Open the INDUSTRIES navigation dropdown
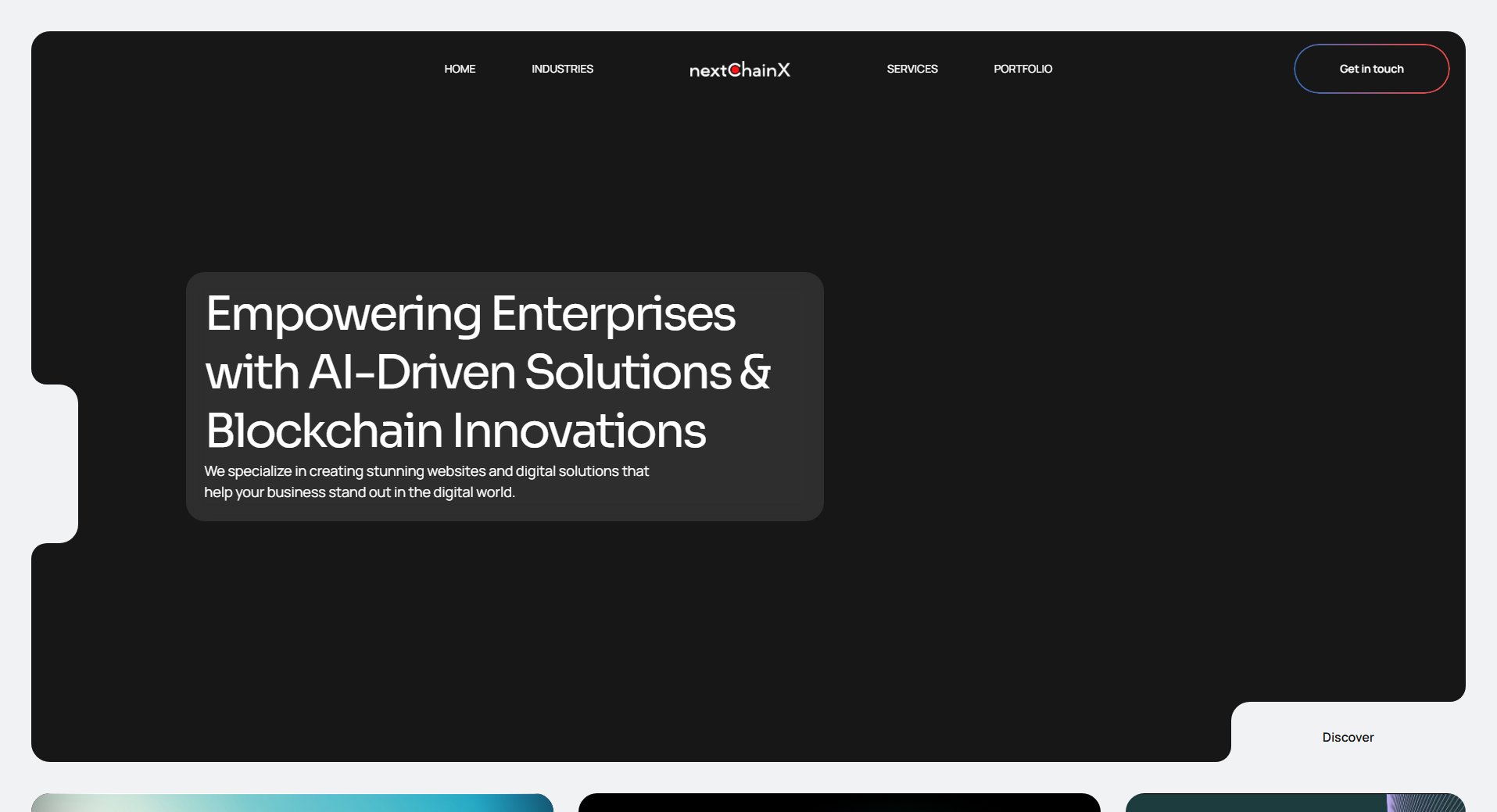1497x812 pixels. pyautogui.click(x=562, y=69)
